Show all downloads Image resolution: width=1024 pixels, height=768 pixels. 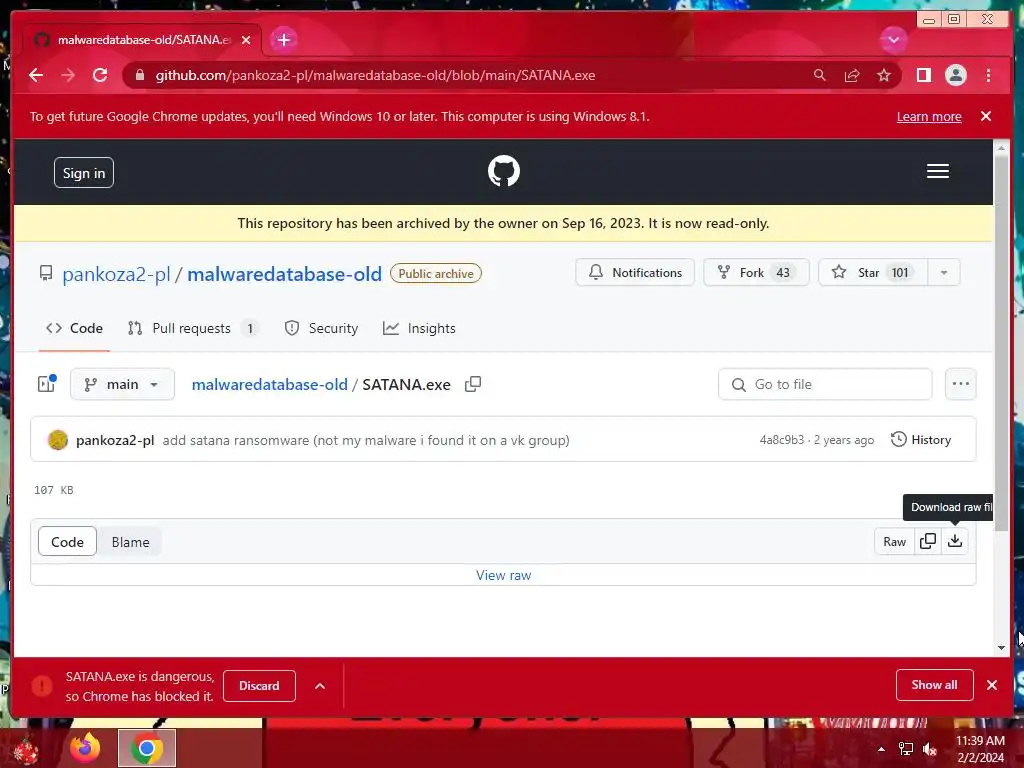coord(934,684)
